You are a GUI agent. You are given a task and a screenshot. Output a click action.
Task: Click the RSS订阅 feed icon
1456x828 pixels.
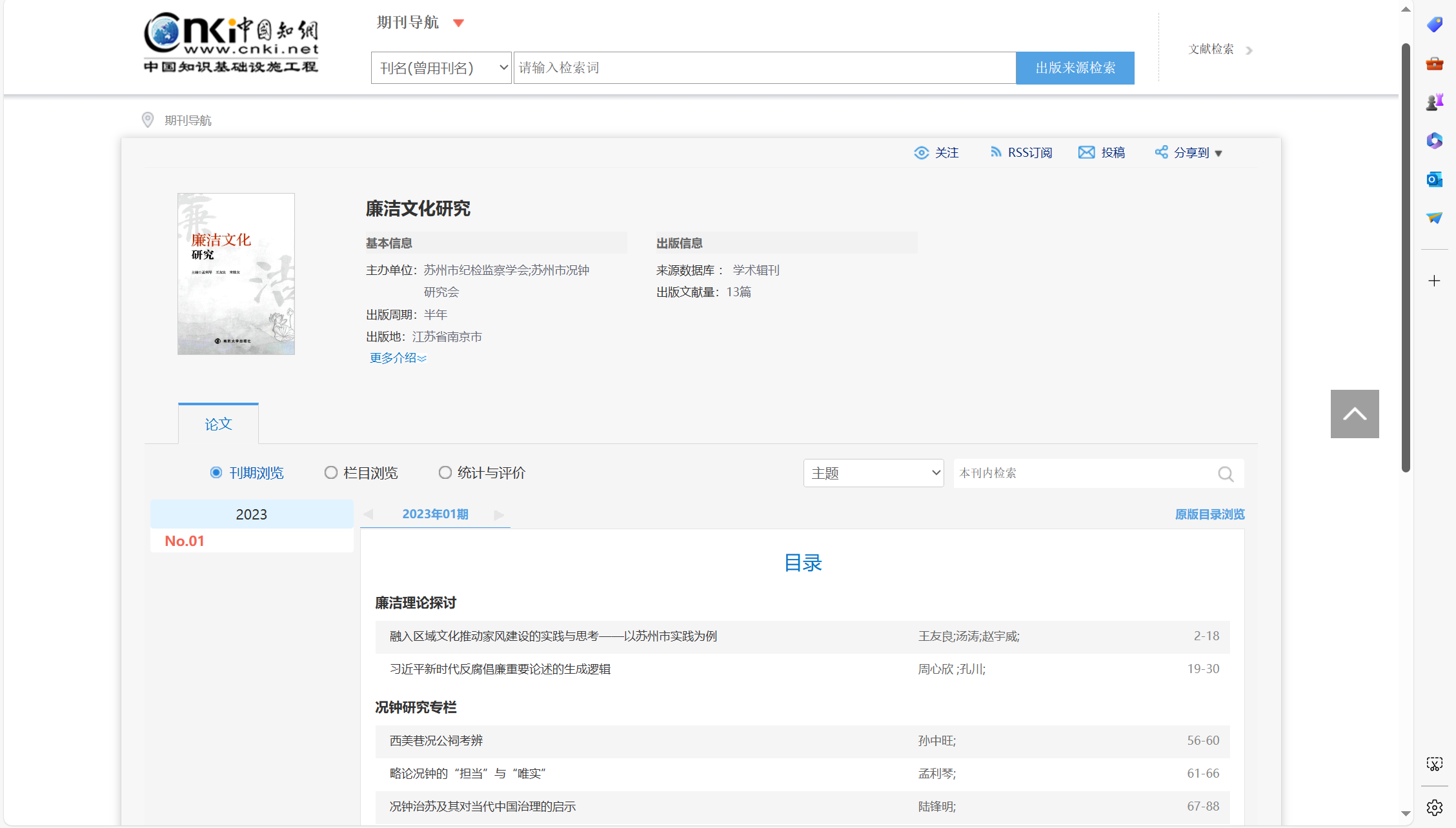(x=996, y=152)
